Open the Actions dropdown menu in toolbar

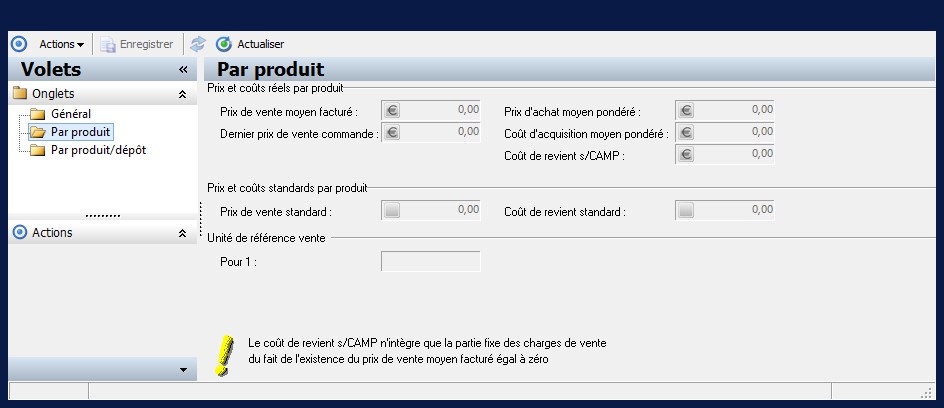(61, 44)
